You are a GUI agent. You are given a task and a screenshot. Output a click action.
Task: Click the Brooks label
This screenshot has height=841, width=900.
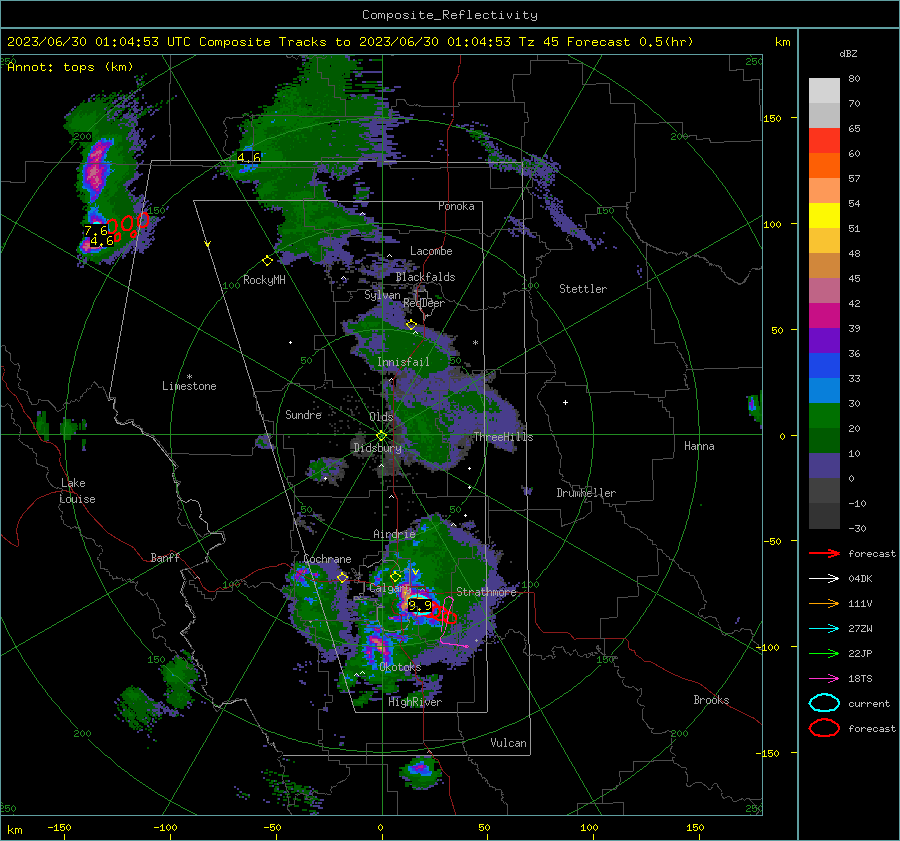point(711,700)
